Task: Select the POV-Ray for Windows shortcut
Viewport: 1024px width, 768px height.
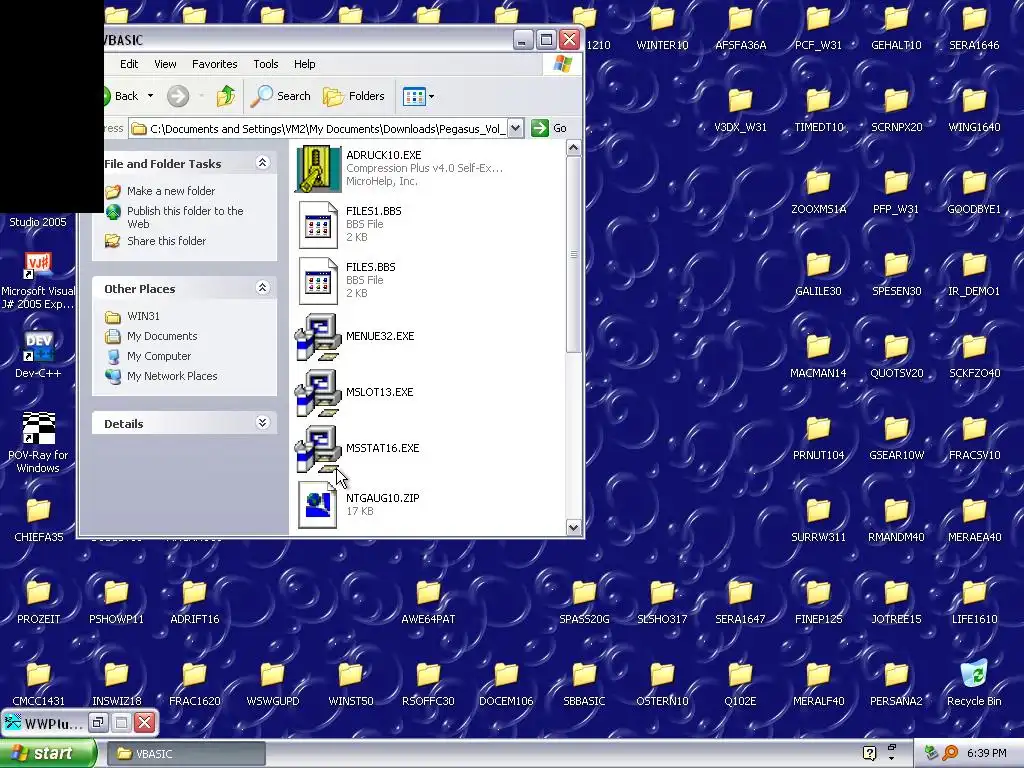Action: click(x=38, y=442)
